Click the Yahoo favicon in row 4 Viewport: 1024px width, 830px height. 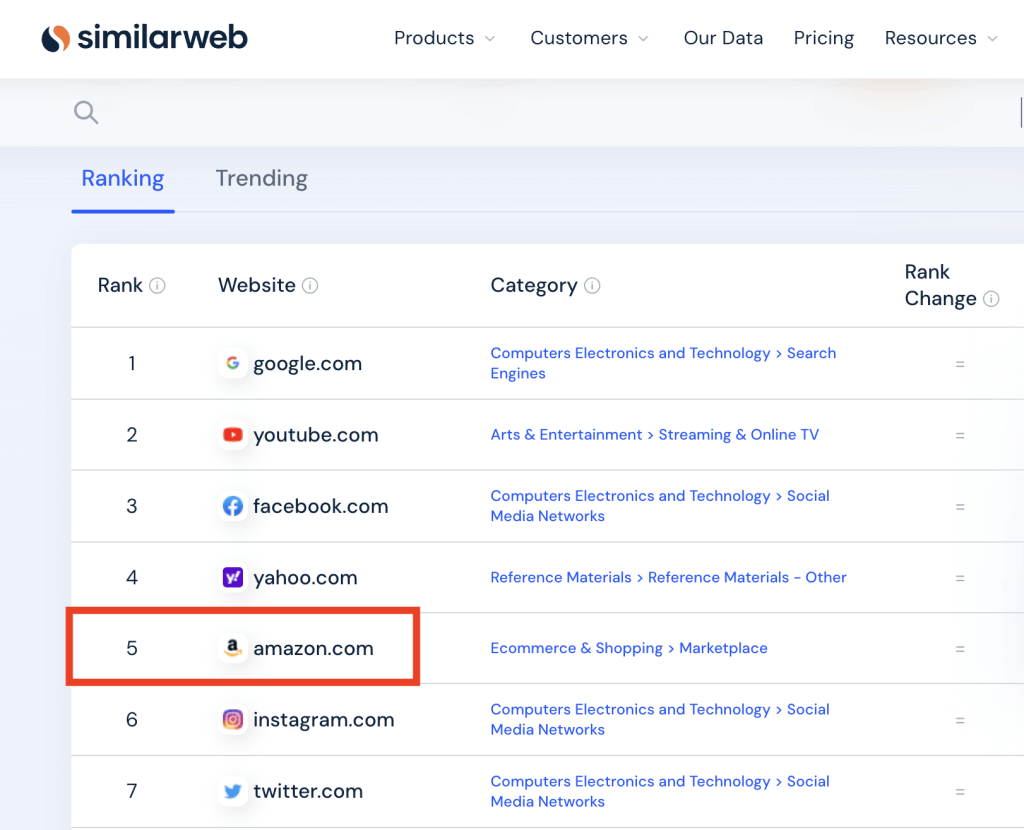click(232, 577)
